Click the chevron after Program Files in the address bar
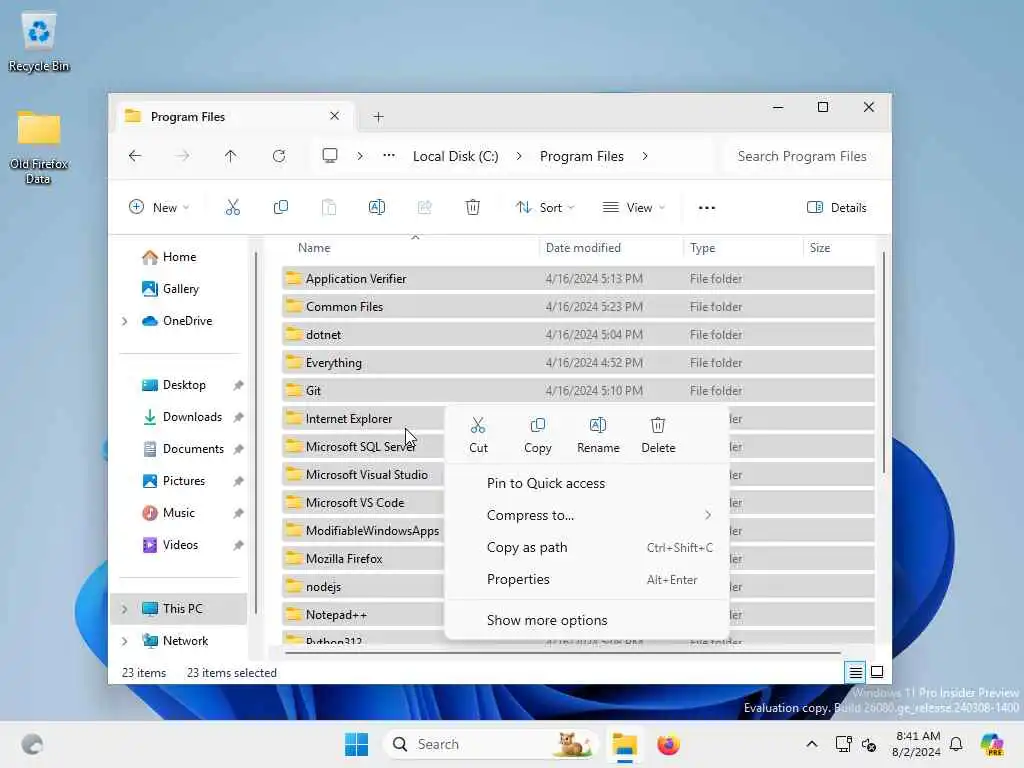 coord(645,156)
